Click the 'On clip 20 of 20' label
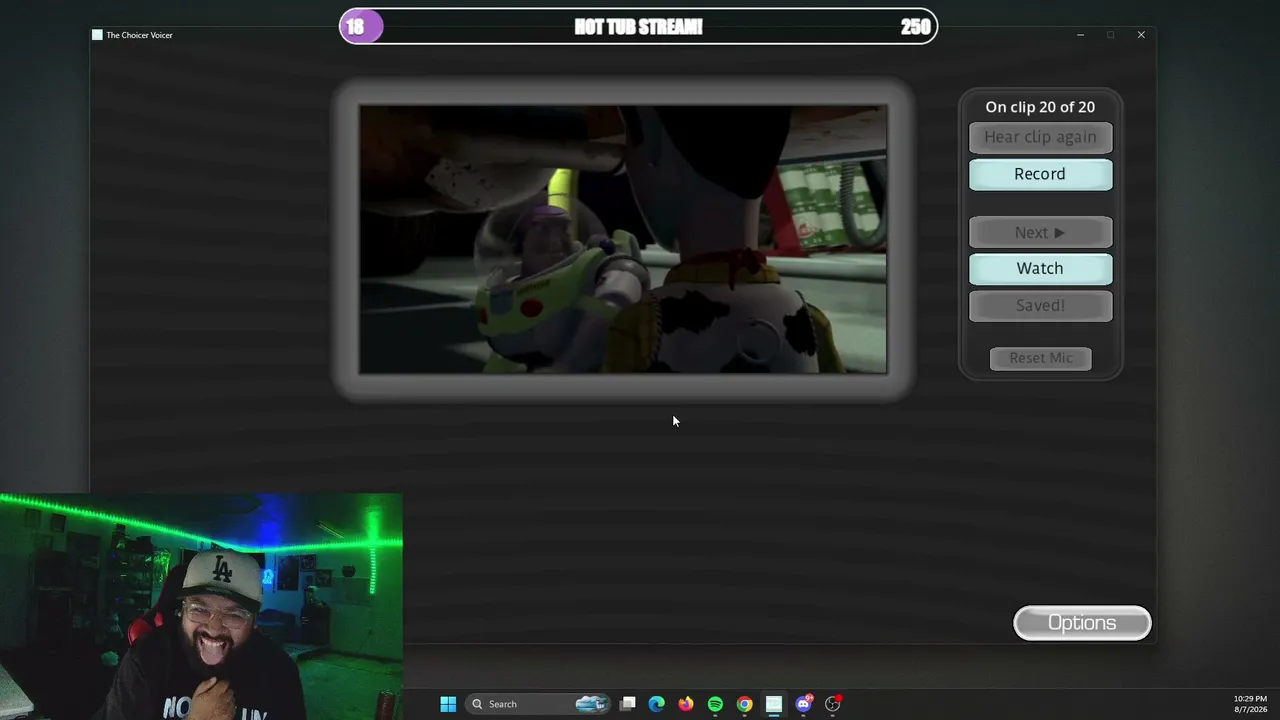This screenshot has width=1280, height=720. point(1040,107)
